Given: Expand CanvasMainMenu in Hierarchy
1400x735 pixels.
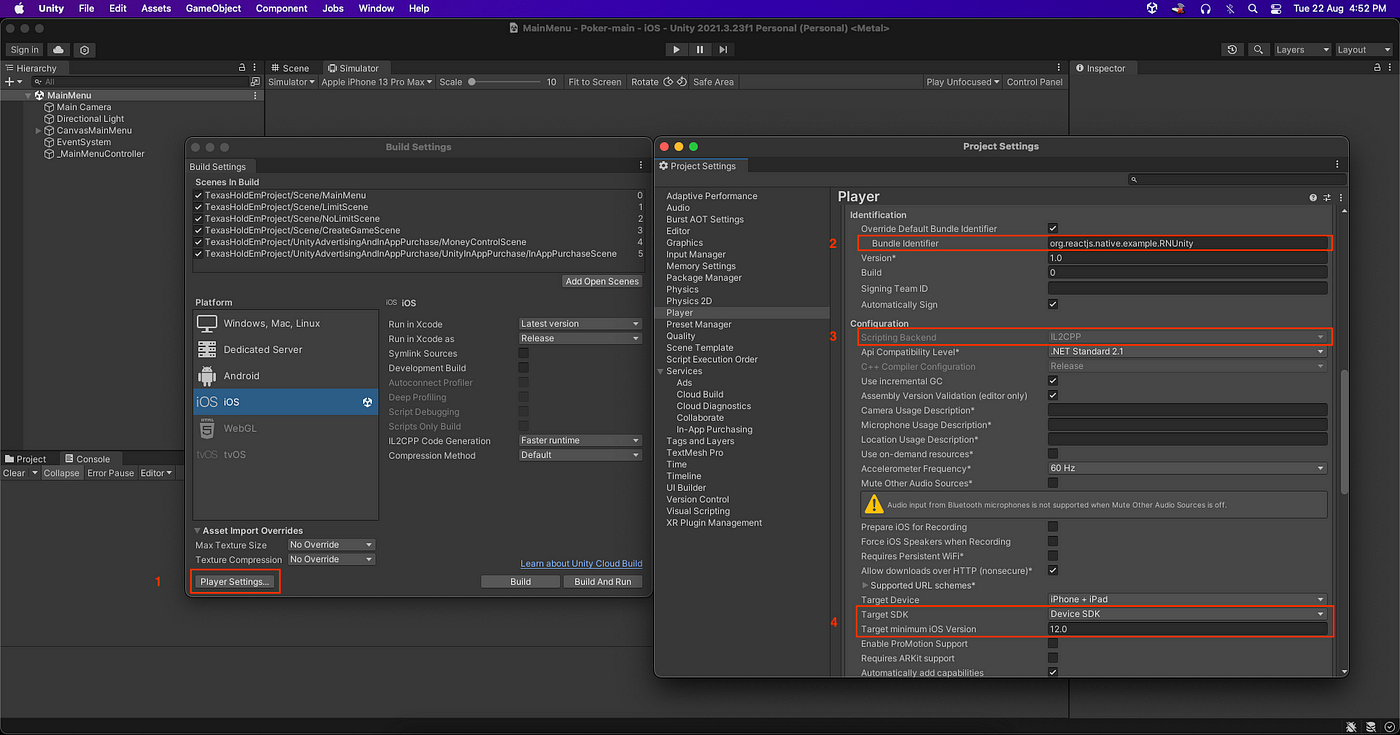Looking at the screenshot, I should pyautogui.click(x=39, y=131).
